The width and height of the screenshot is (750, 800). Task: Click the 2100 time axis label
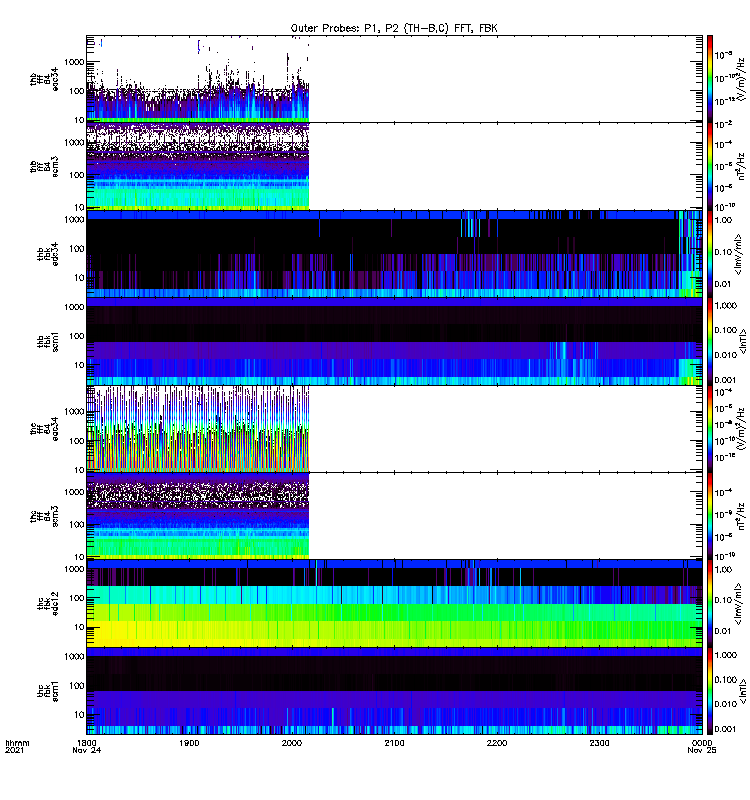(x=394, y=743)
